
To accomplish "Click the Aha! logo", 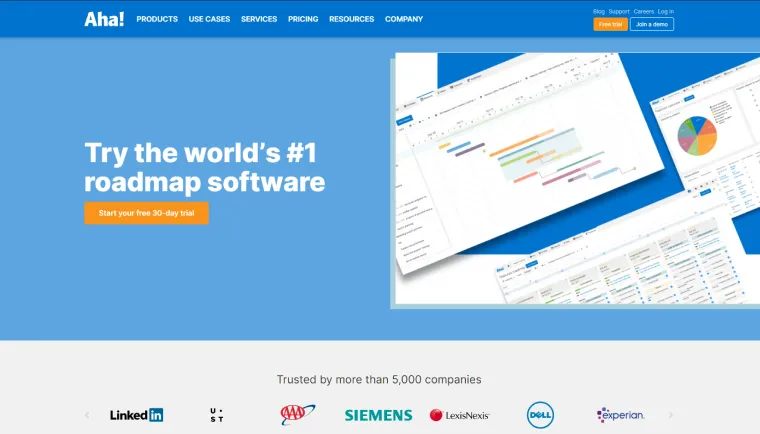I will point(104,19).
